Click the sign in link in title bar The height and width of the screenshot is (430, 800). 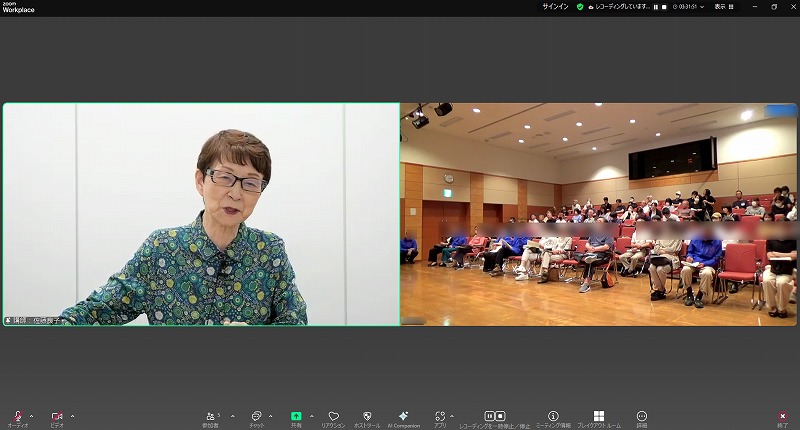pos(555,6)
